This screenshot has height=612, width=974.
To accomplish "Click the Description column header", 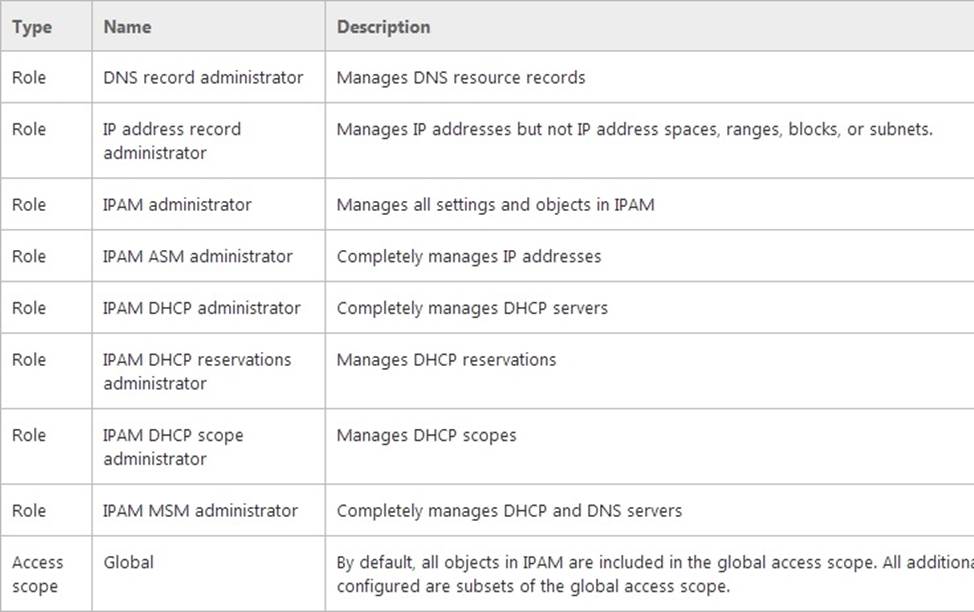I will coord(383,27).
